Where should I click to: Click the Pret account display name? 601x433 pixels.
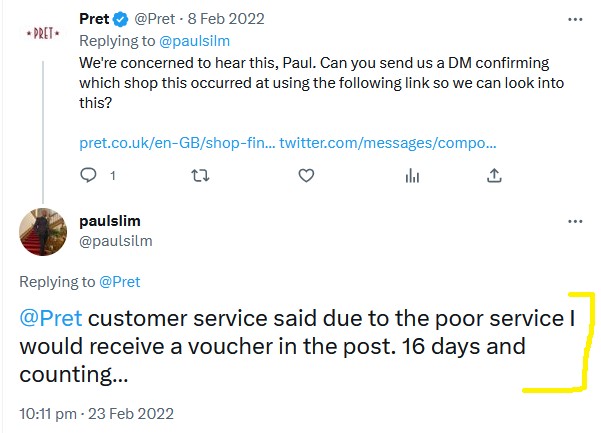pyautogui.click(x=94, y=19)
